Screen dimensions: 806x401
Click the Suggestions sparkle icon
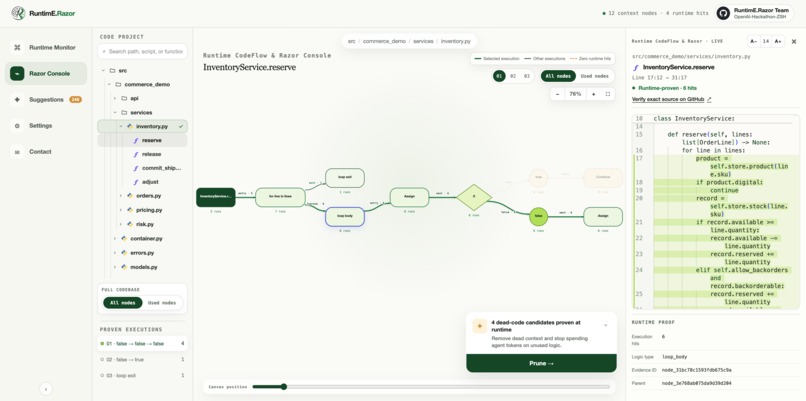[x=17, y=100]
